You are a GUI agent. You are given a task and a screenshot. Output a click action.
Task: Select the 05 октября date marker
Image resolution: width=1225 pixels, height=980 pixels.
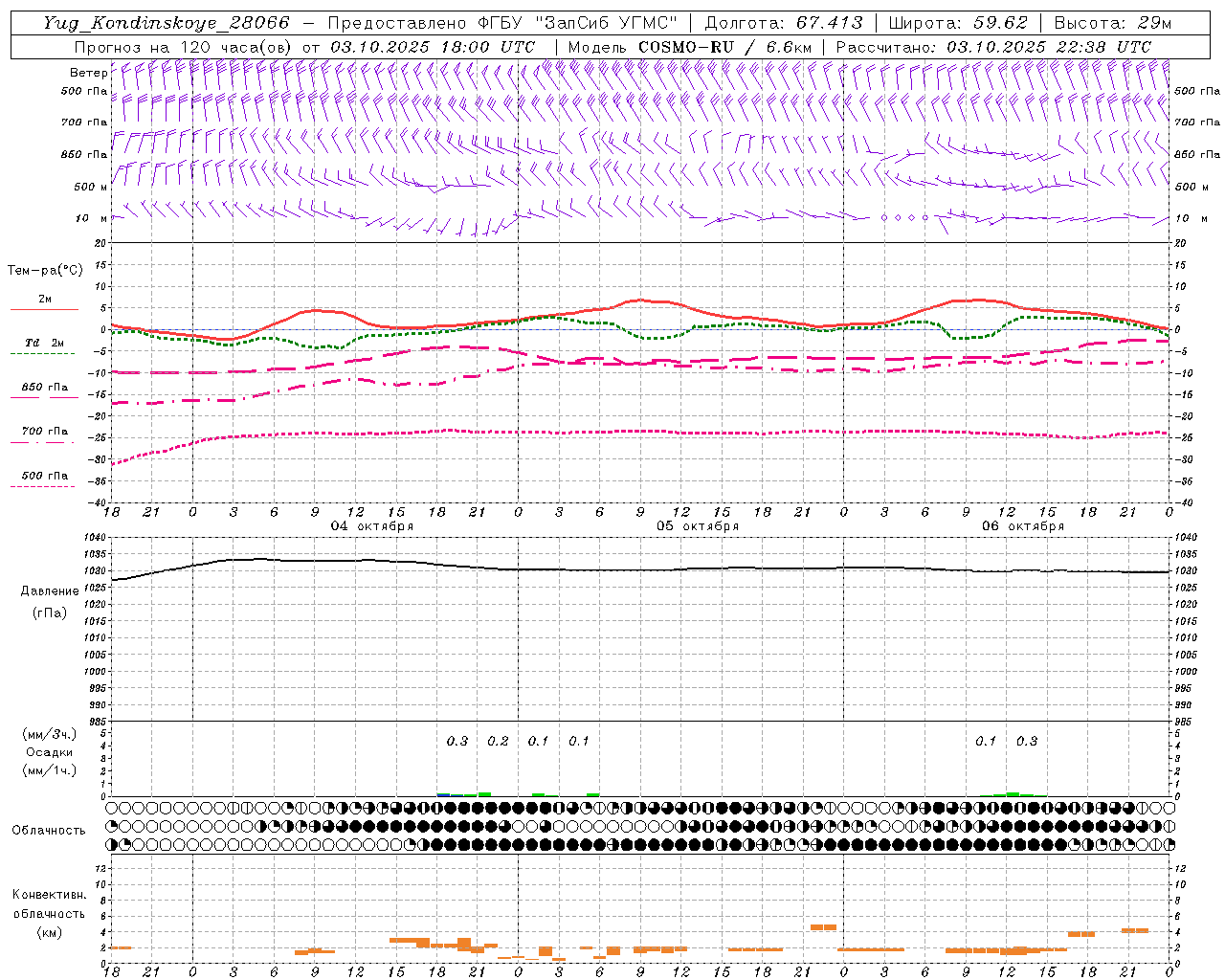coord(698,526)
